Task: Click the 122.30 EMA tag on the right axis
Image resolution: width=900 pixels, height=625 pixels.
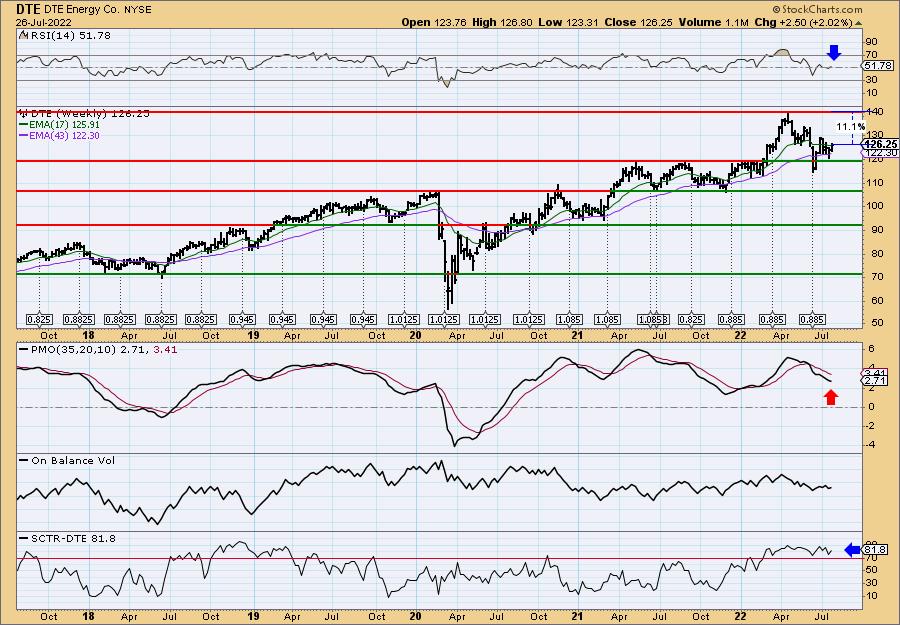Action: (x=880, y=153)
